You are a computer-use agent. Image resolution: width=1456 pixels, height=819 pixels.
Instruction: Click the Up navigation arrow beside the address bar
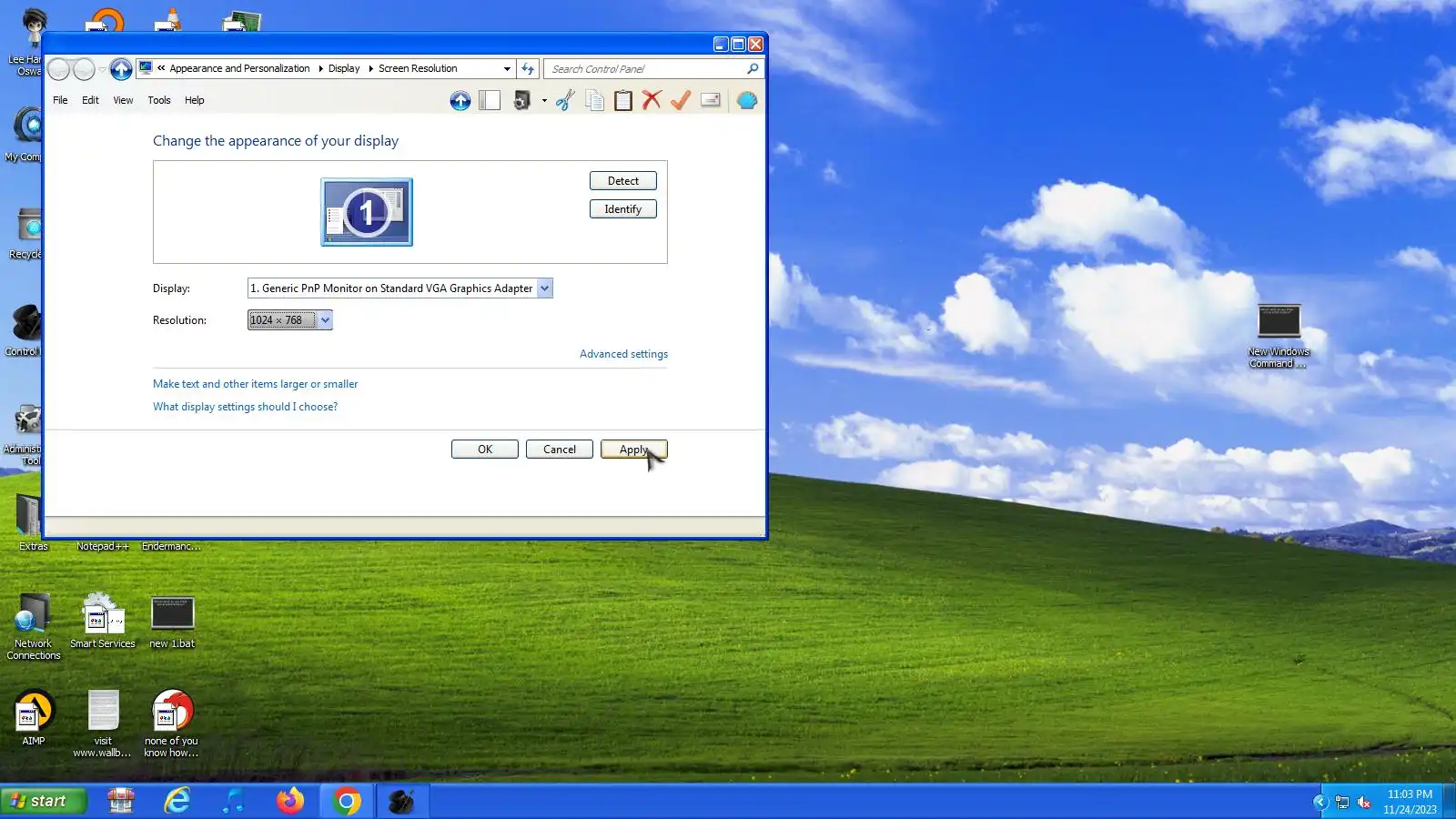(x=121, y=69)
